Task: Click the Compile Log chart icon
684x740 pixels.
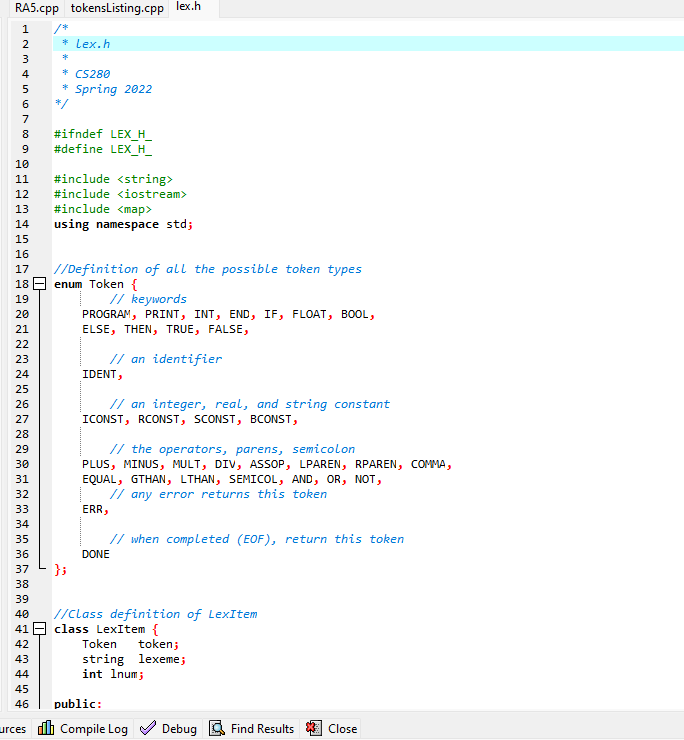Action: point(46,728)
